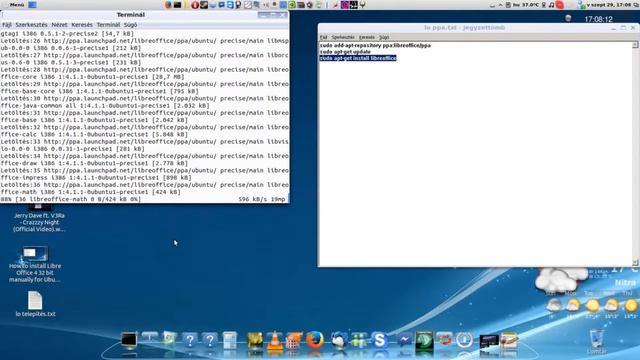
Task: Maximize the Jegyzettömb window
Action: [x=623, y=28]
